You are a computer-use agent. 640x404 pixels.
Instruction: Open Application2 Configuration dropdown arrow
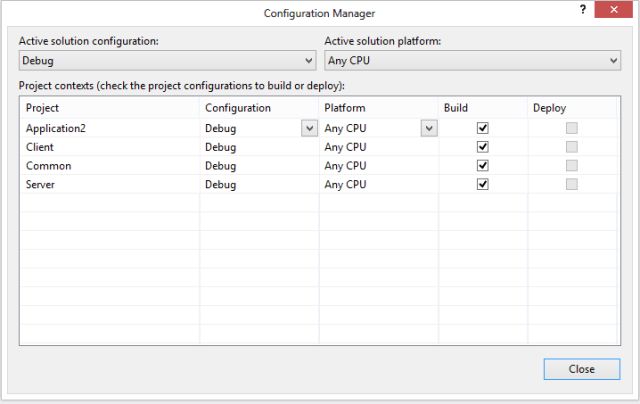click(308, 128)
